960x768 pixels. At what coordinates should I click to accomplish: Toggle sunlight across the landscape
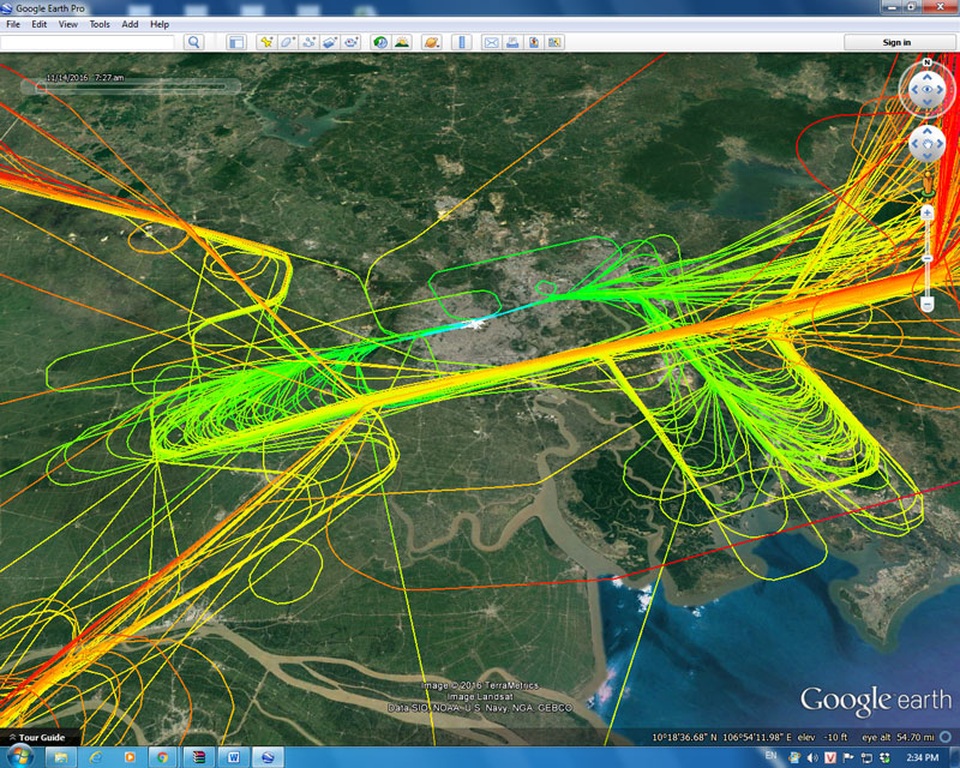coord(401,42)
